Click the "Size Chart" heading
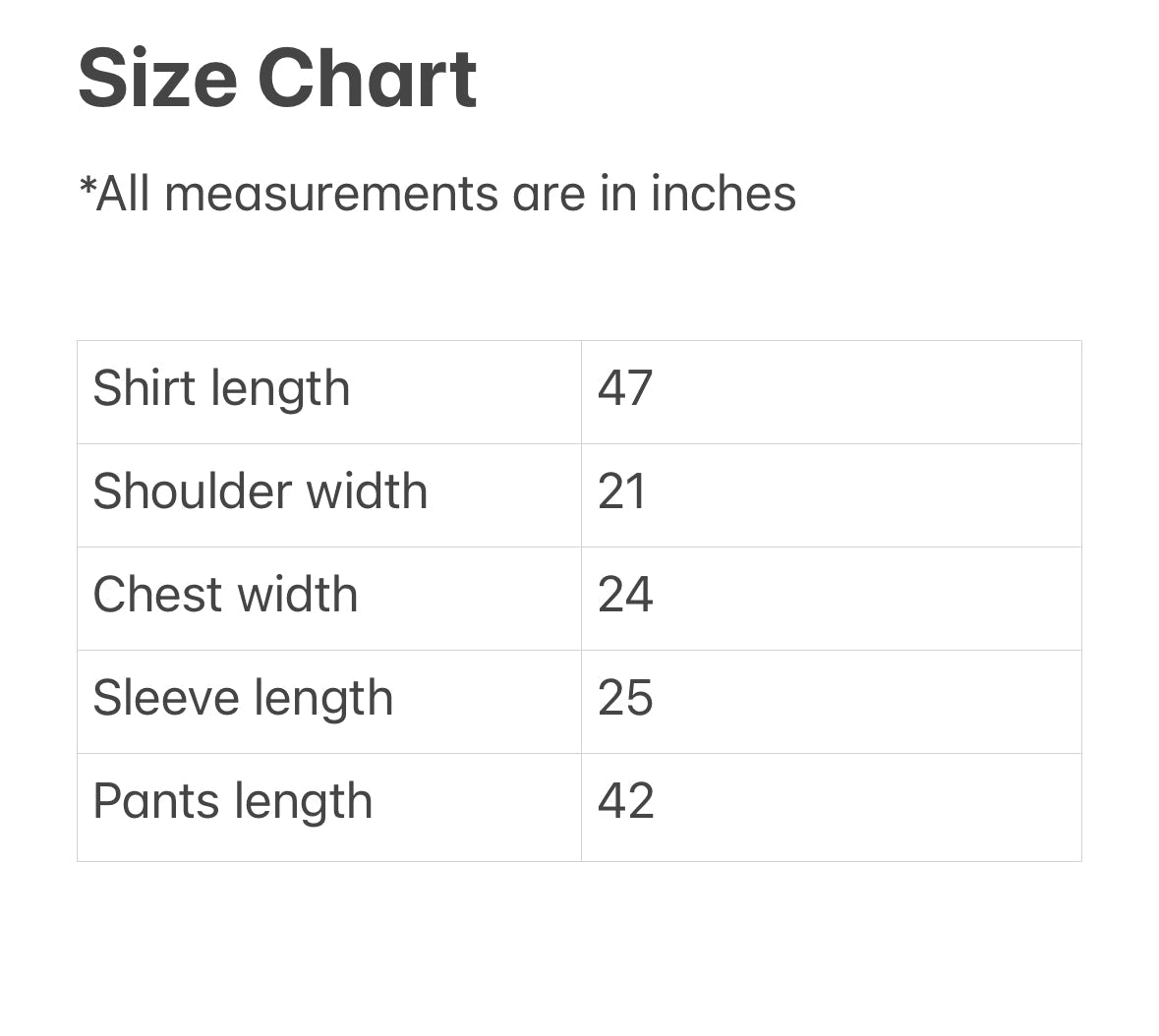 click(277, 79)
